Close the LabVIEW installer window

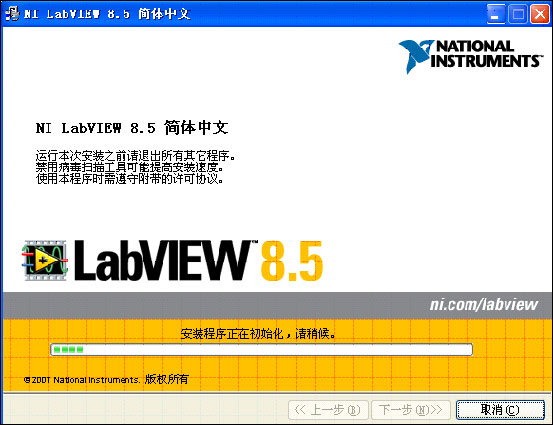pos(540,14)
